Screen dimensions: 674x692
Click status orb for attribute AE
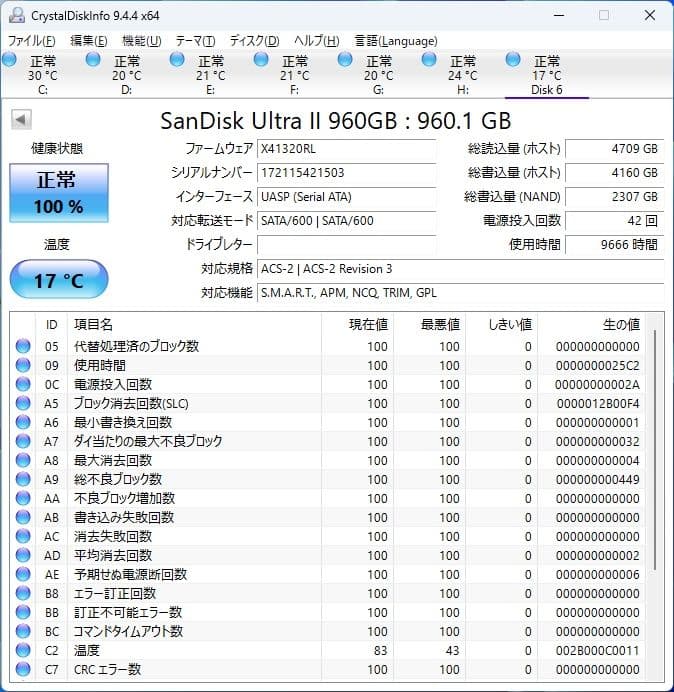(x=23, y=574)
